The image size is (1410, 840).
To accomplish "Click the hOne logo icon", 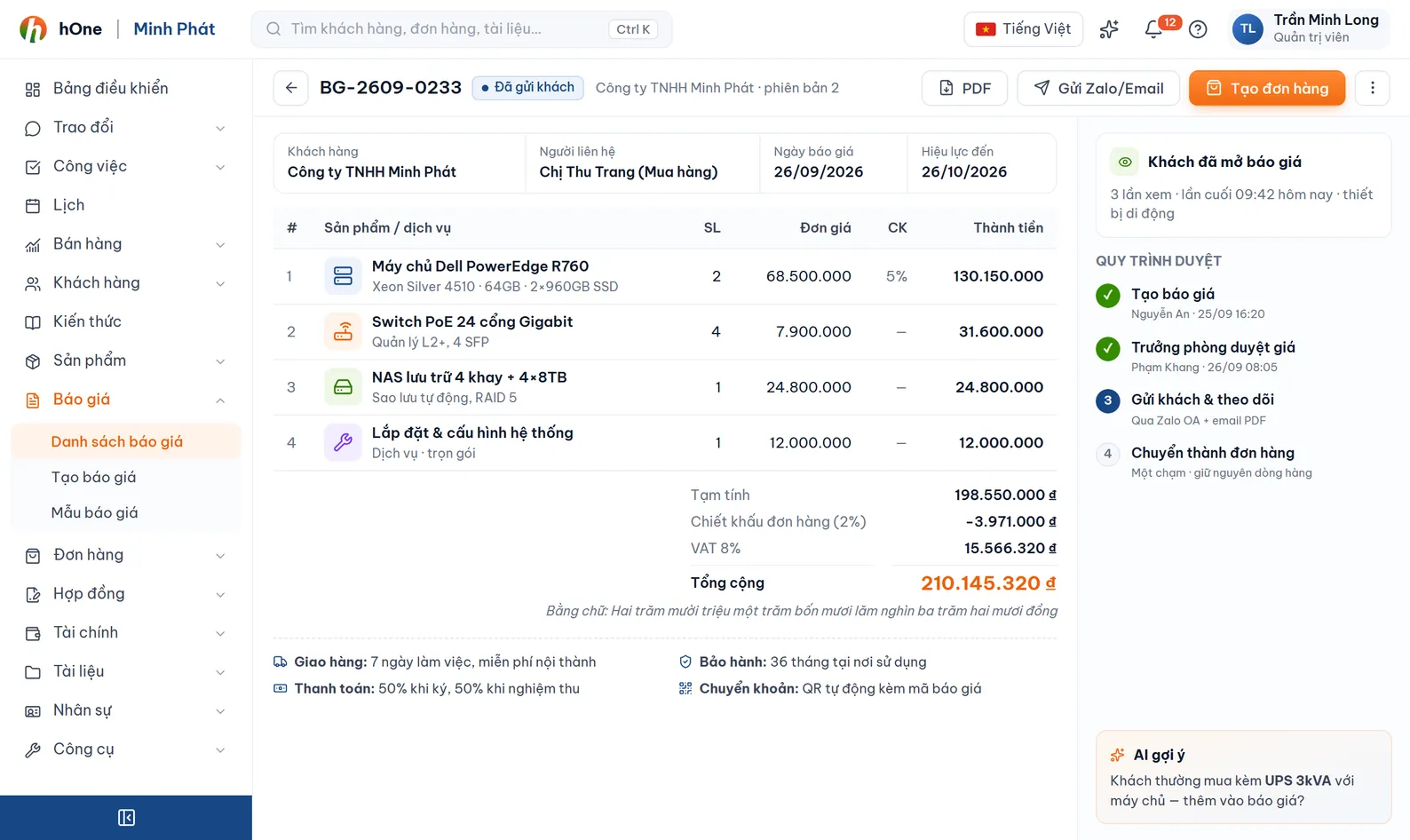I will (34, 29).
